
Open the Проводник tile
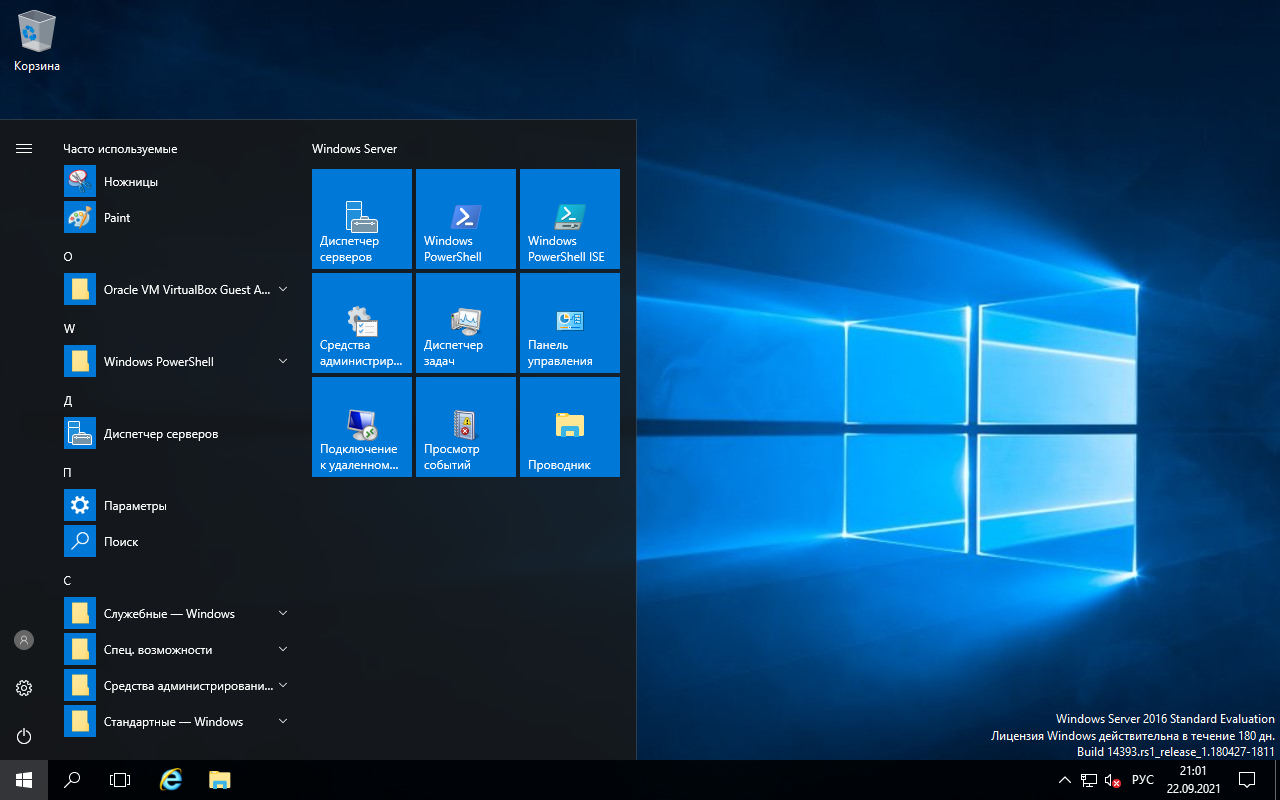pos(569,427)
